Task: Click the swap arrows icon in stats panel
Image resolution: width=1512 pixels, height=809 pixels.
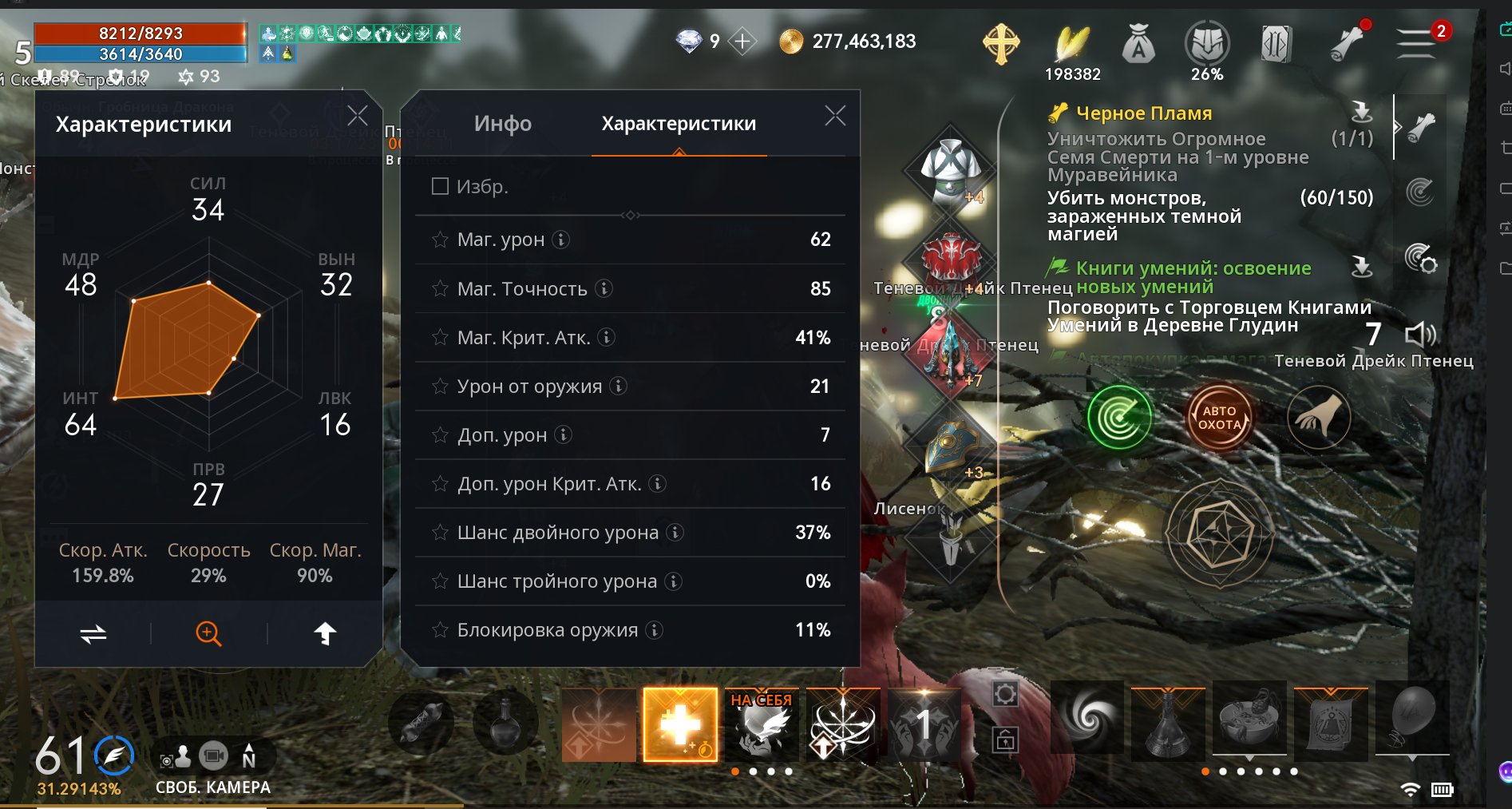Action: [93, 634]
